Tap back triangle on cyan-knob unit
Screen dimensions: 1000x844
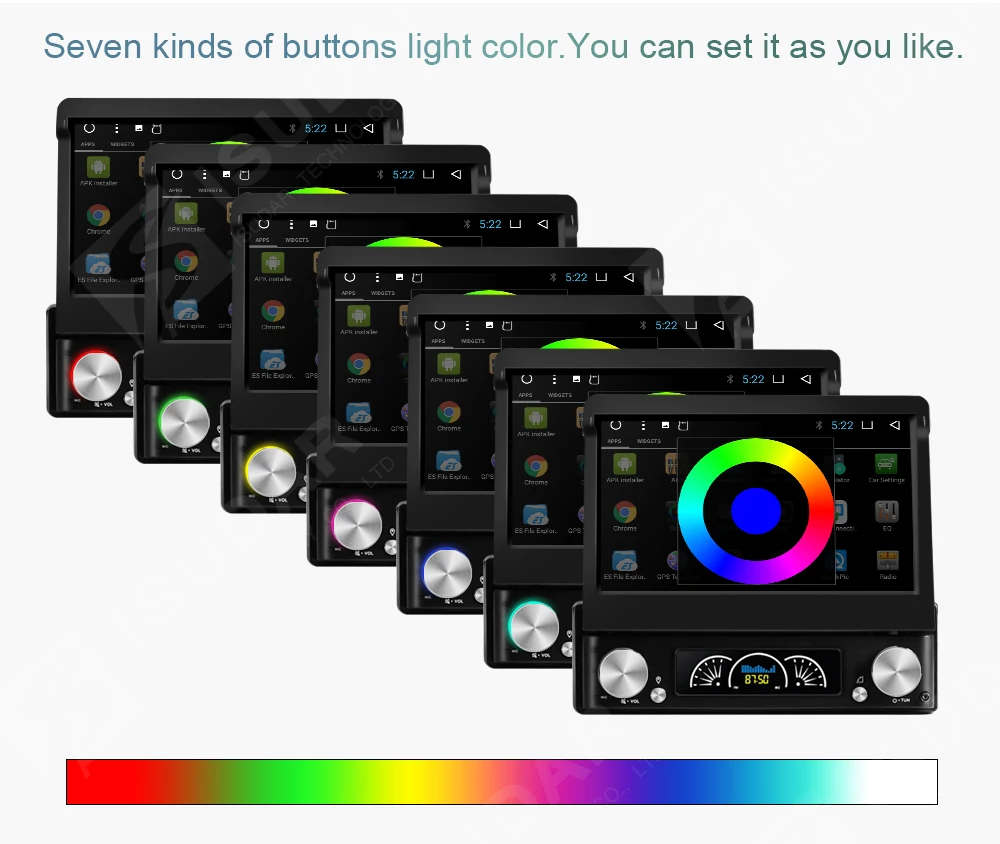coord(805,379)
